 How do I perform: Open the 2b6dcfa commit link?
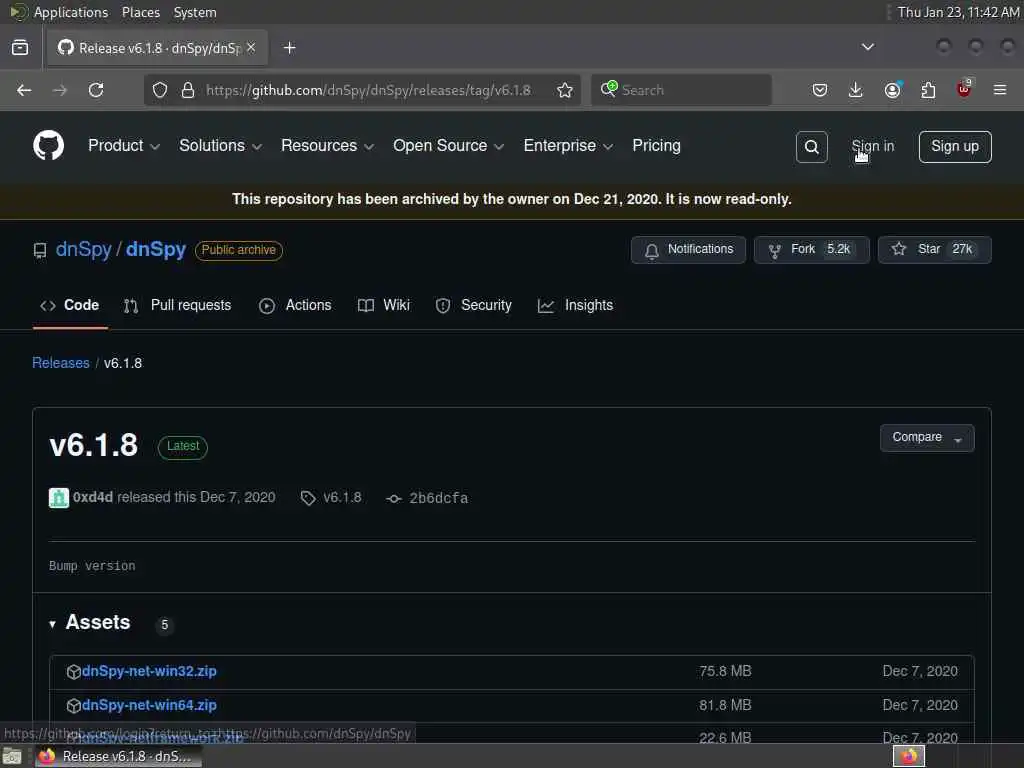[x=439, y=499]
